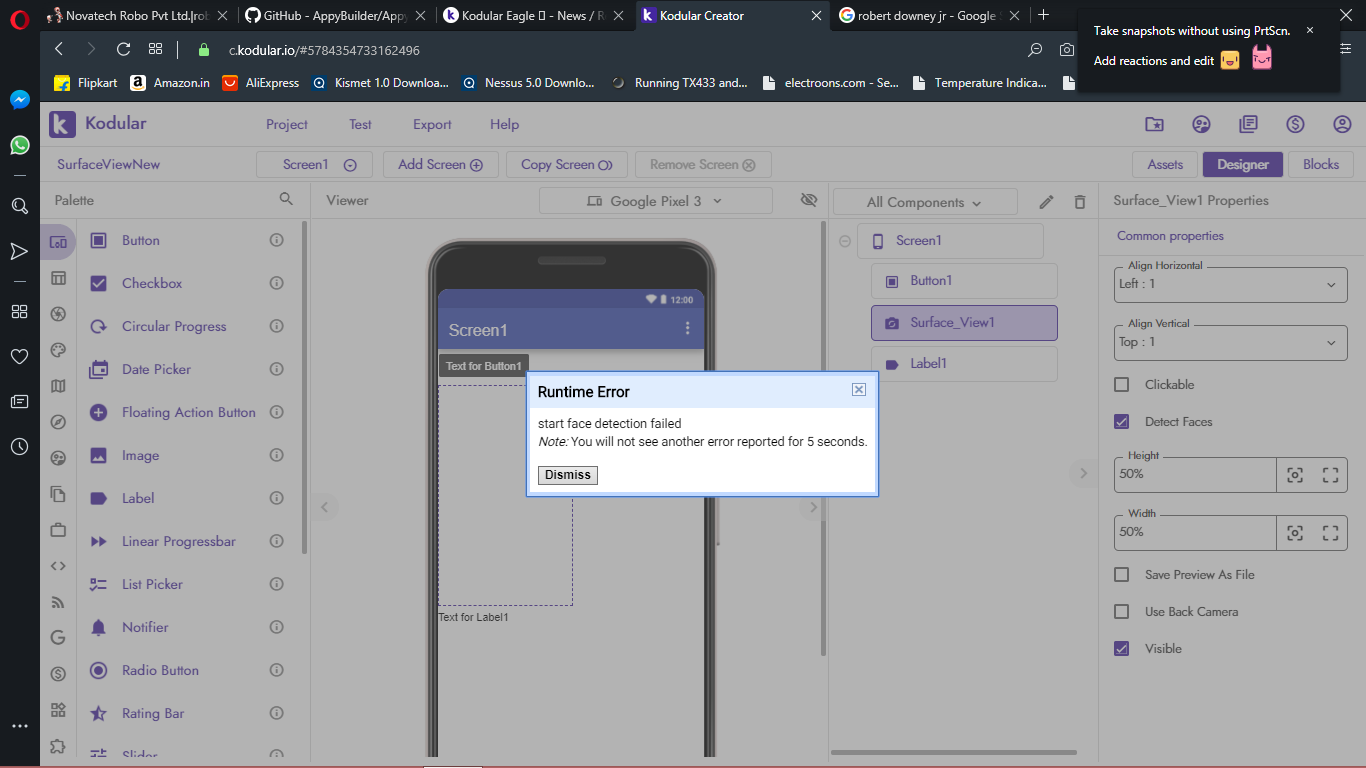
Task: Switch to the Blocks view
Action: click(1320, 165)
